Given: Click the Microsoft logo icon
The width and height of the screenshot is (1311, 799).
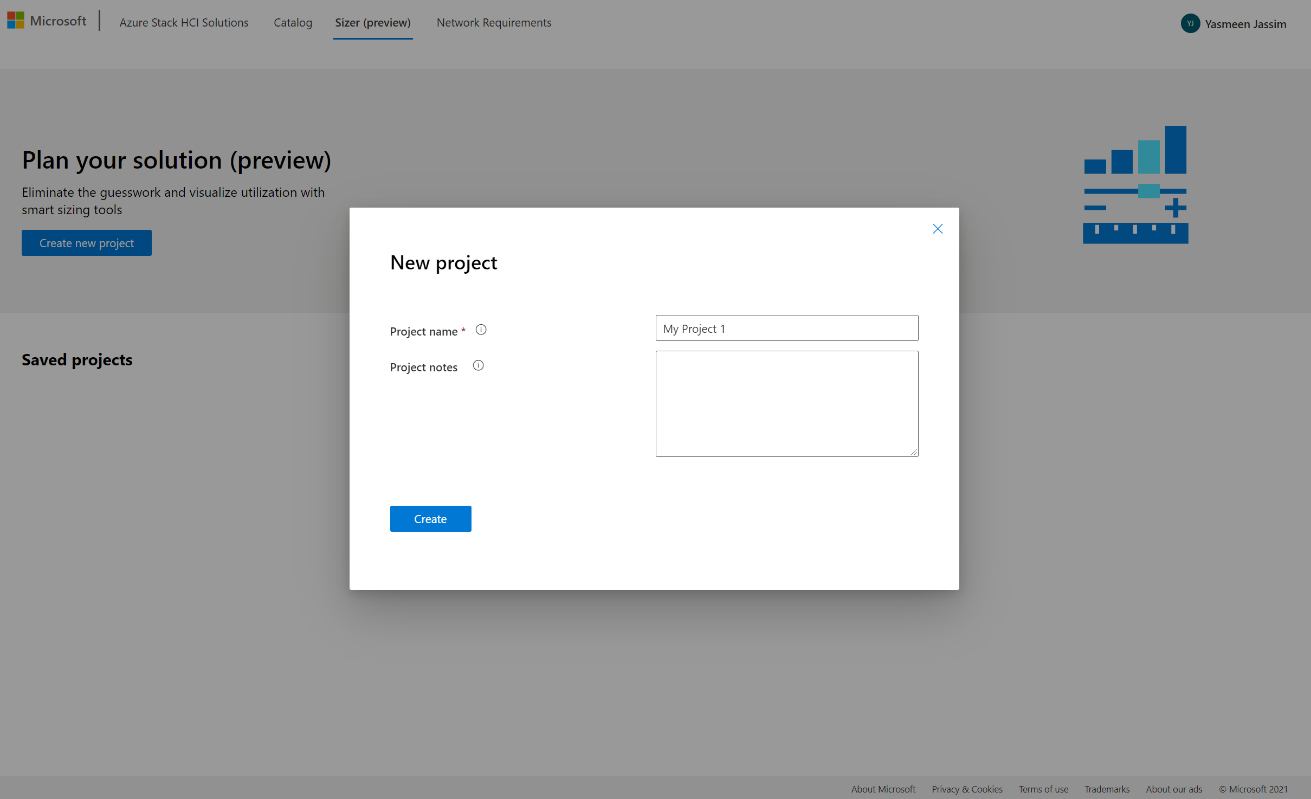Looking at the screenshot, I should point(15,21).
